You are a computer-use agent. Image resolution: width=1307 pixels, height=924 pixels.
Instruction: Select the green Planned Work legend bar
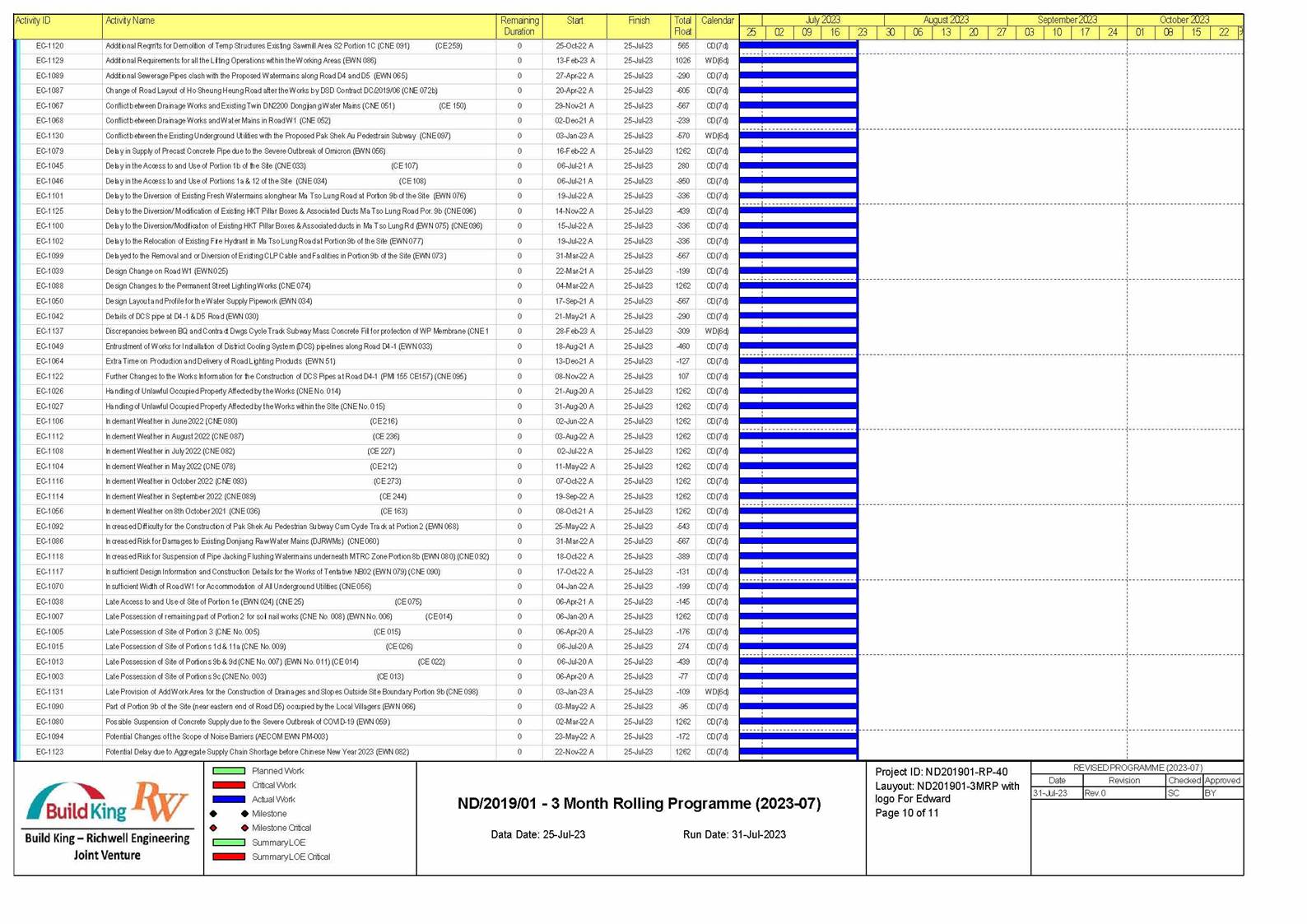[229, 771]
